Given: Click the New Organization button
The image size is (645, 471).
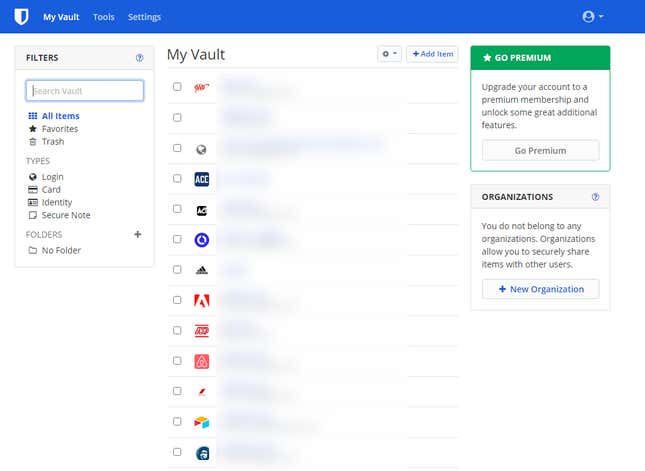Looking at the screenshot, I should 541,289.
